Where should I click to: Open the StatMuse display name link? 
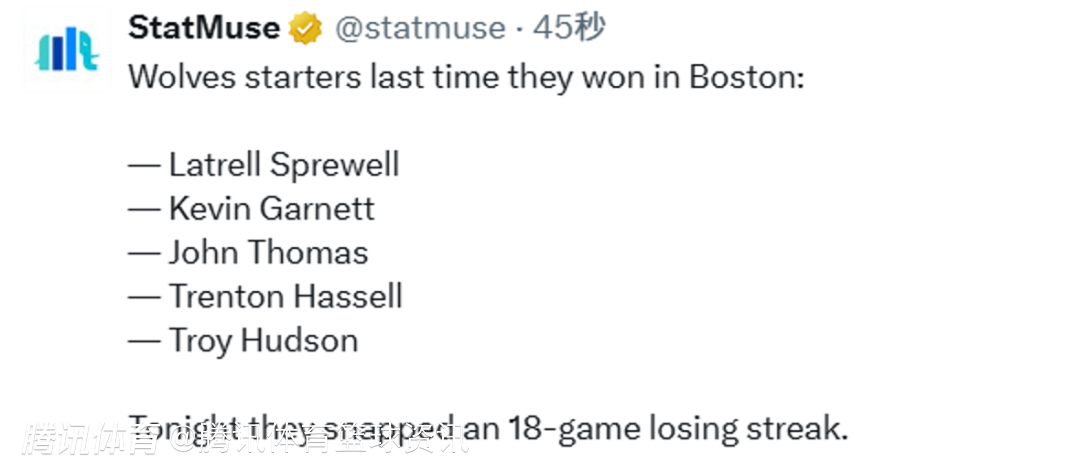pyautogui.click(x=204, y=28)
